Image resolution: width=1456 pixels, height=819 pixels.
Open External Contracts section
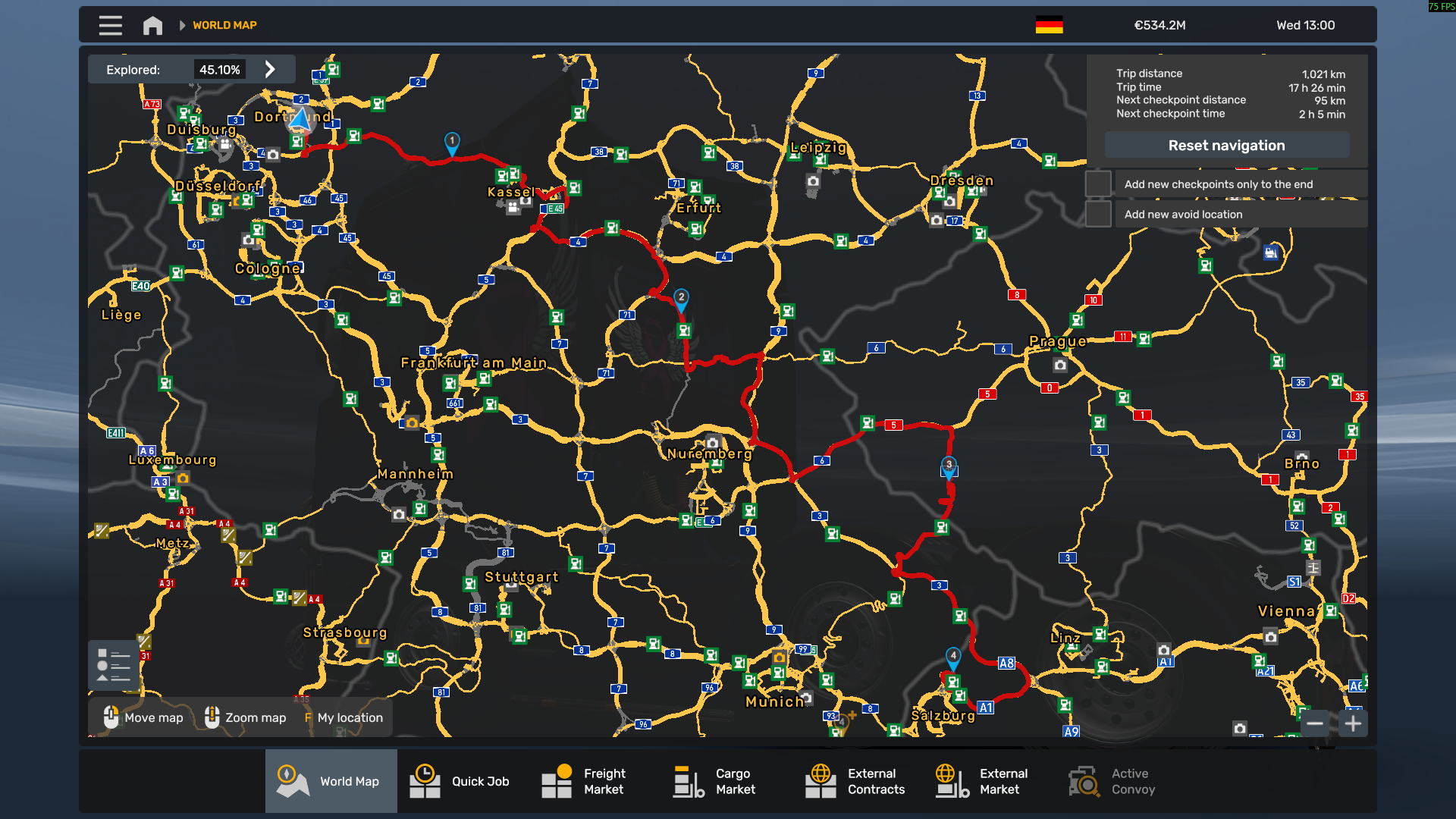pos(855,781)
